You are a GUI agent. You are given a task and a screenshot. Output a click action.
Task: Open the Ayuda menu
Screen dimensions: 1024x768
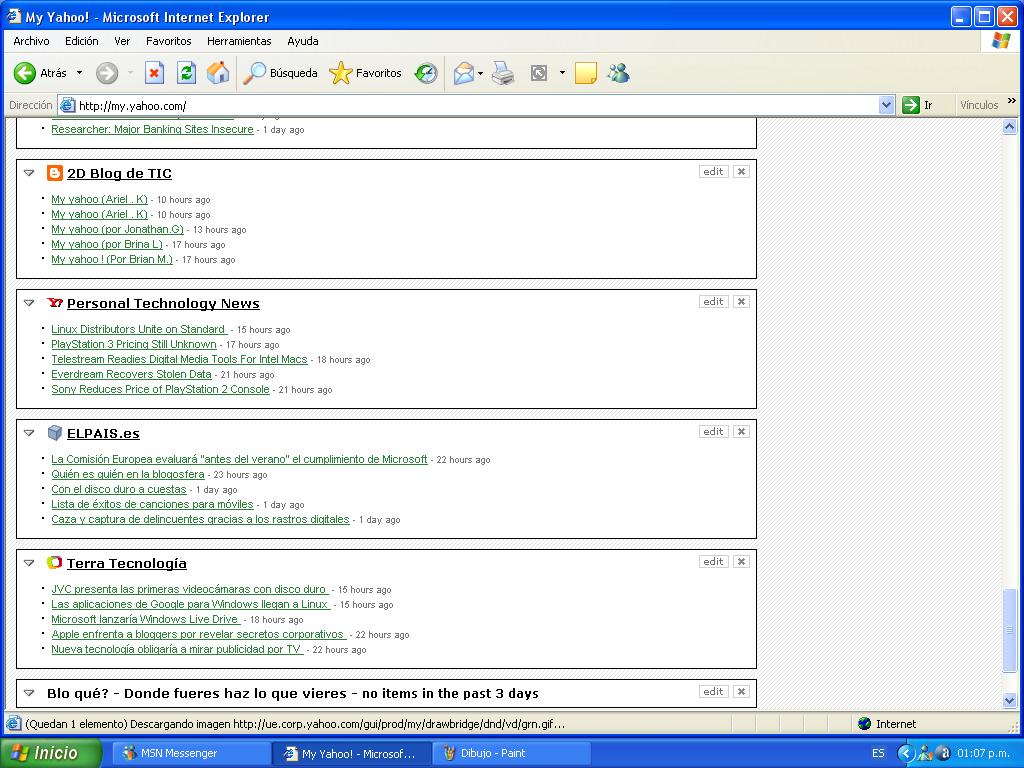coord(303,41)
